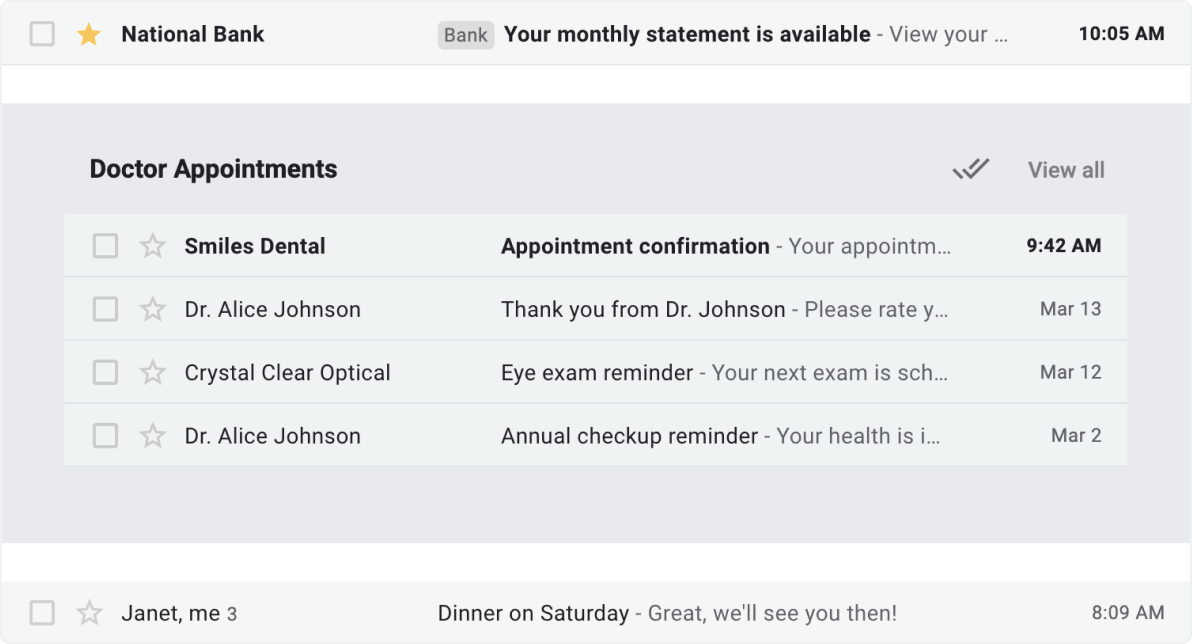Open the Dinner on Saturday conversation

pos(534,612)
